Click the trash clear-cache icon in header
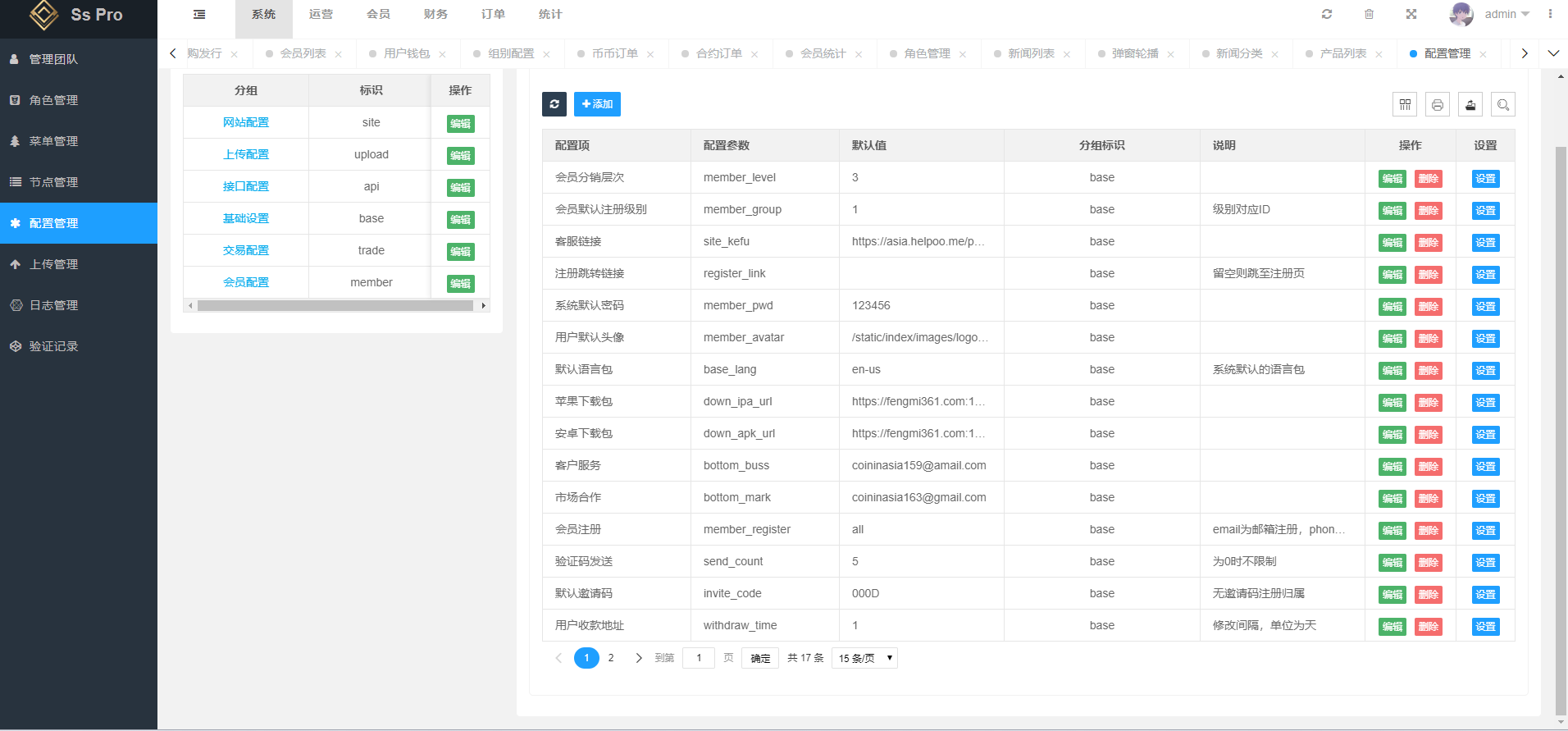The image size is (1568, 731). coord(1369,14)
